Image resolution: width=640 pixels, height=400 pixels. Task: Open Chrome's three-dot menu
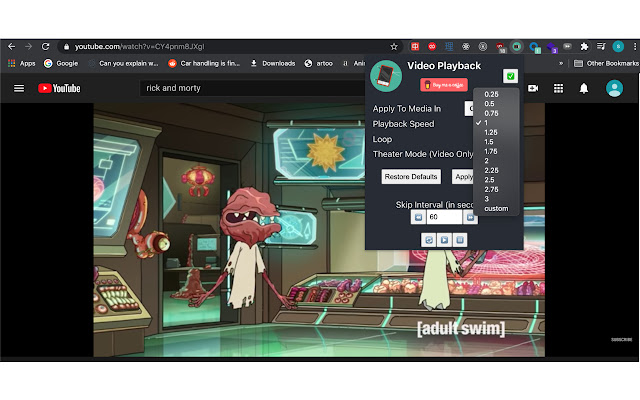(x=635, y=47)
